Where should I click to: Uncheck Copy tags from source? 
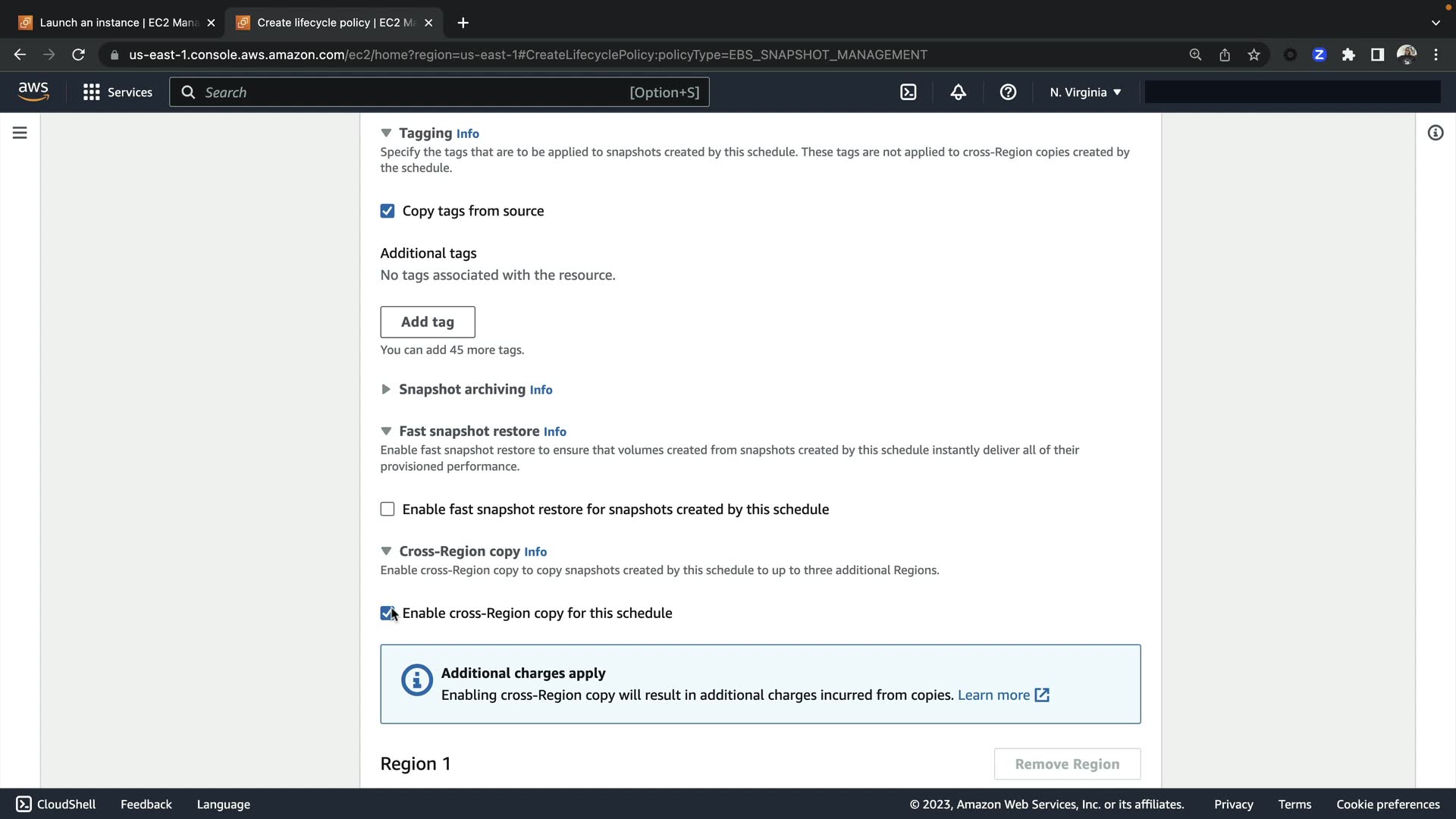coord(388,211)
